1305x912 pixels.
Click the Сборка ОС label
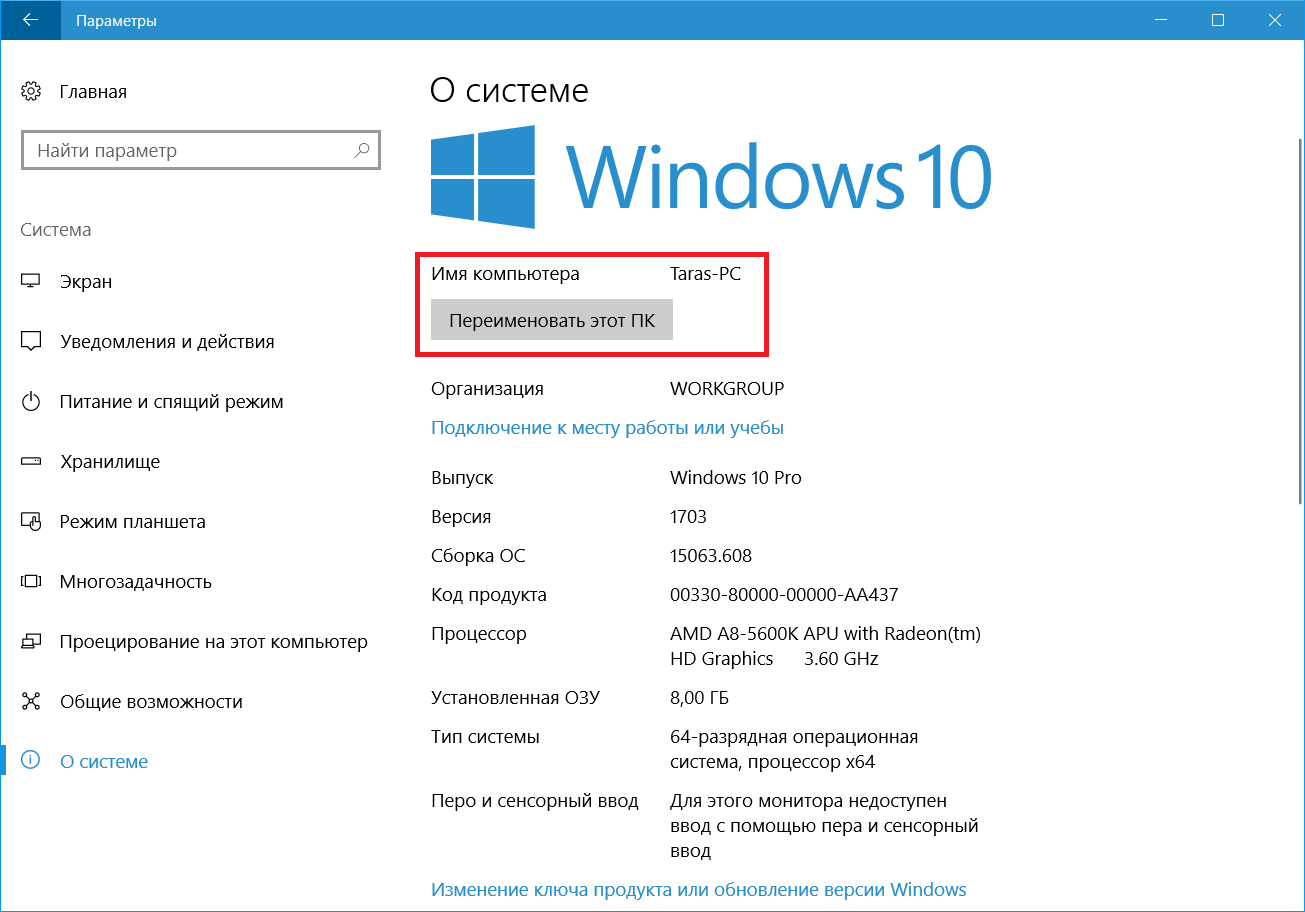(478, 556)
